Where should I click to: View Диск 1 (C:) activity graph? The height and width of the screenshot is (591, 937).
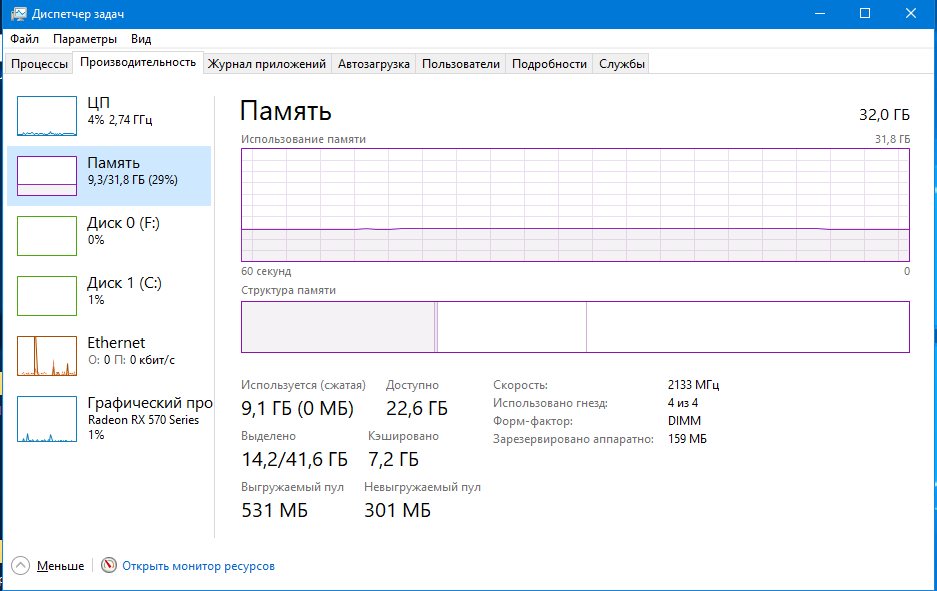coord(46,295)
